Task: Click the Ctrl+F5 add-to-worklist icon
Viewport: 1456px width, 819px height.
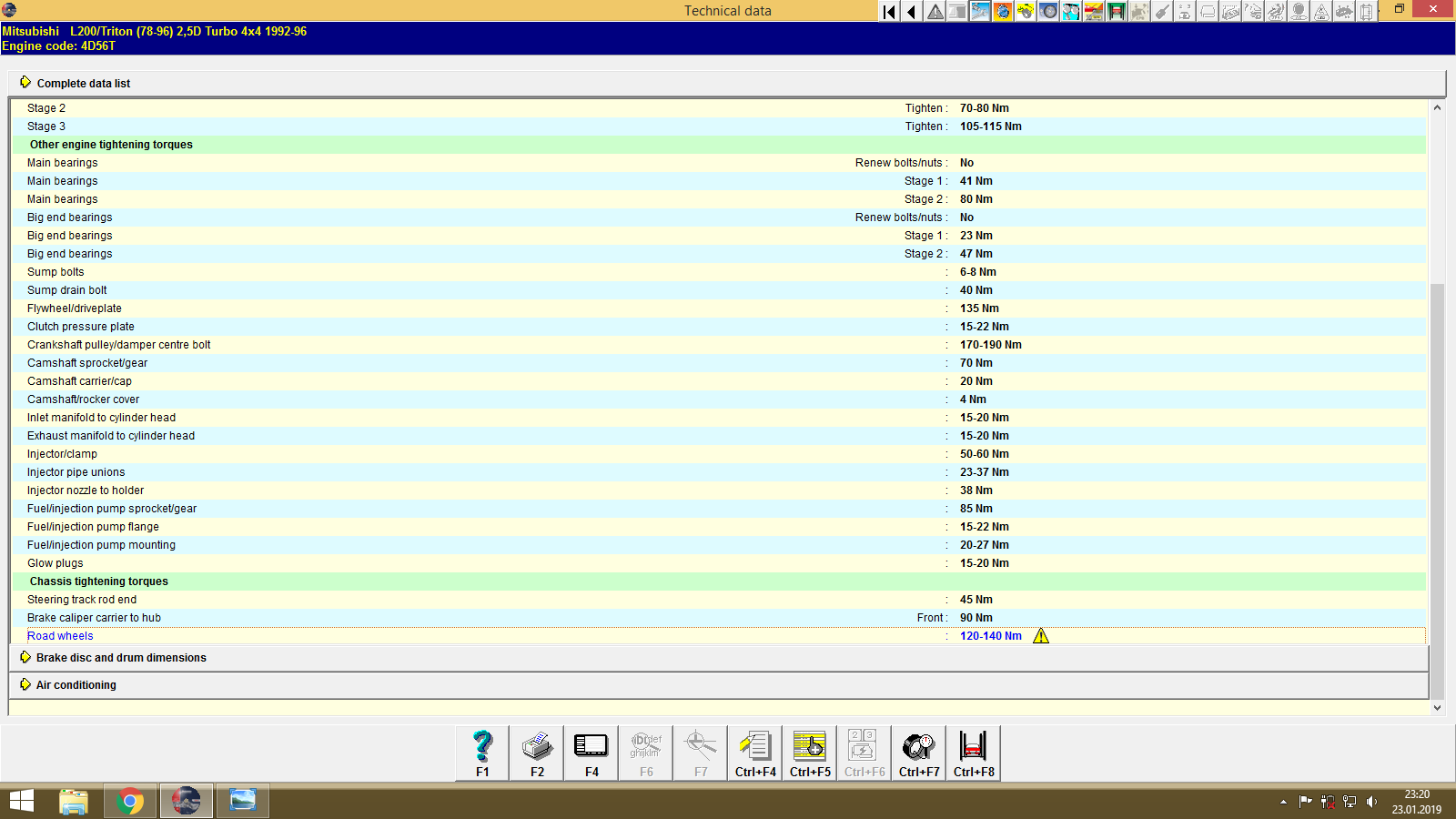Action: [809, 752]
